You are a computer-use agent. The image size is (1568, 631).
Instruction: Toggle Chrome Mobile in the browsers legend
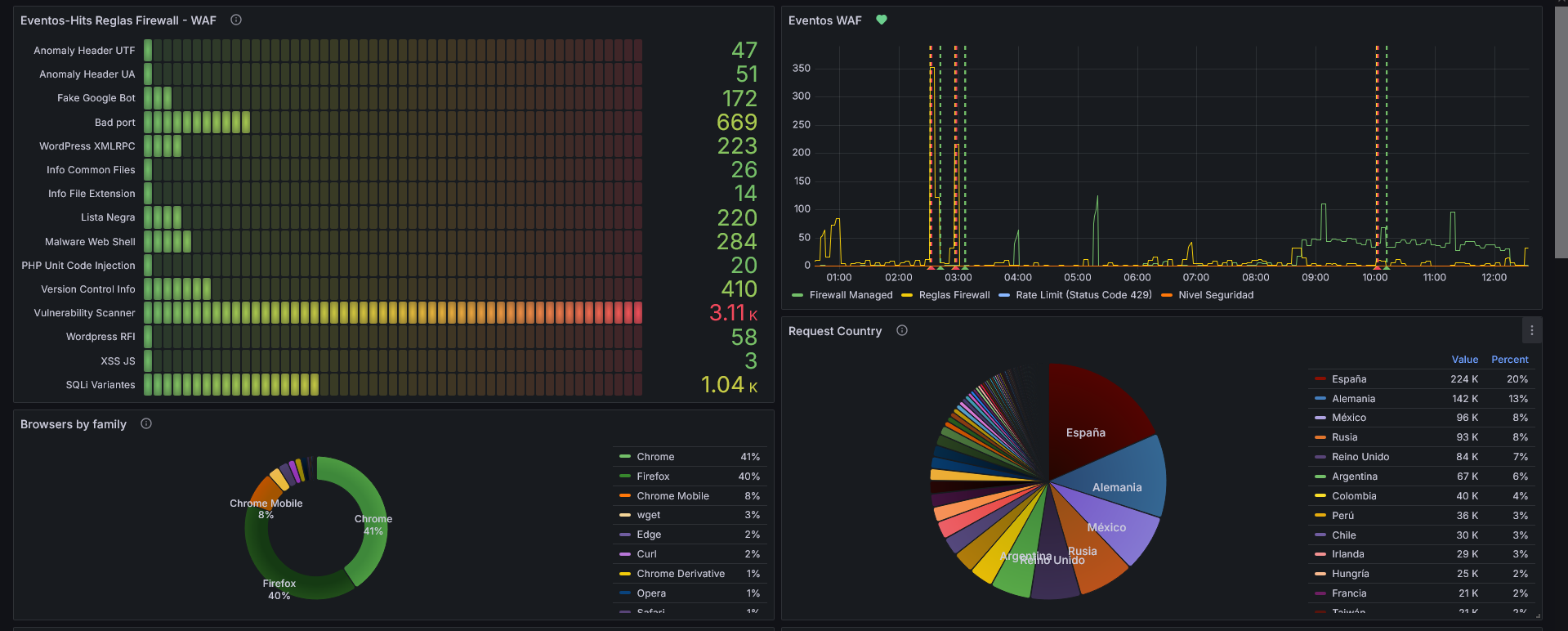(672, 496)
